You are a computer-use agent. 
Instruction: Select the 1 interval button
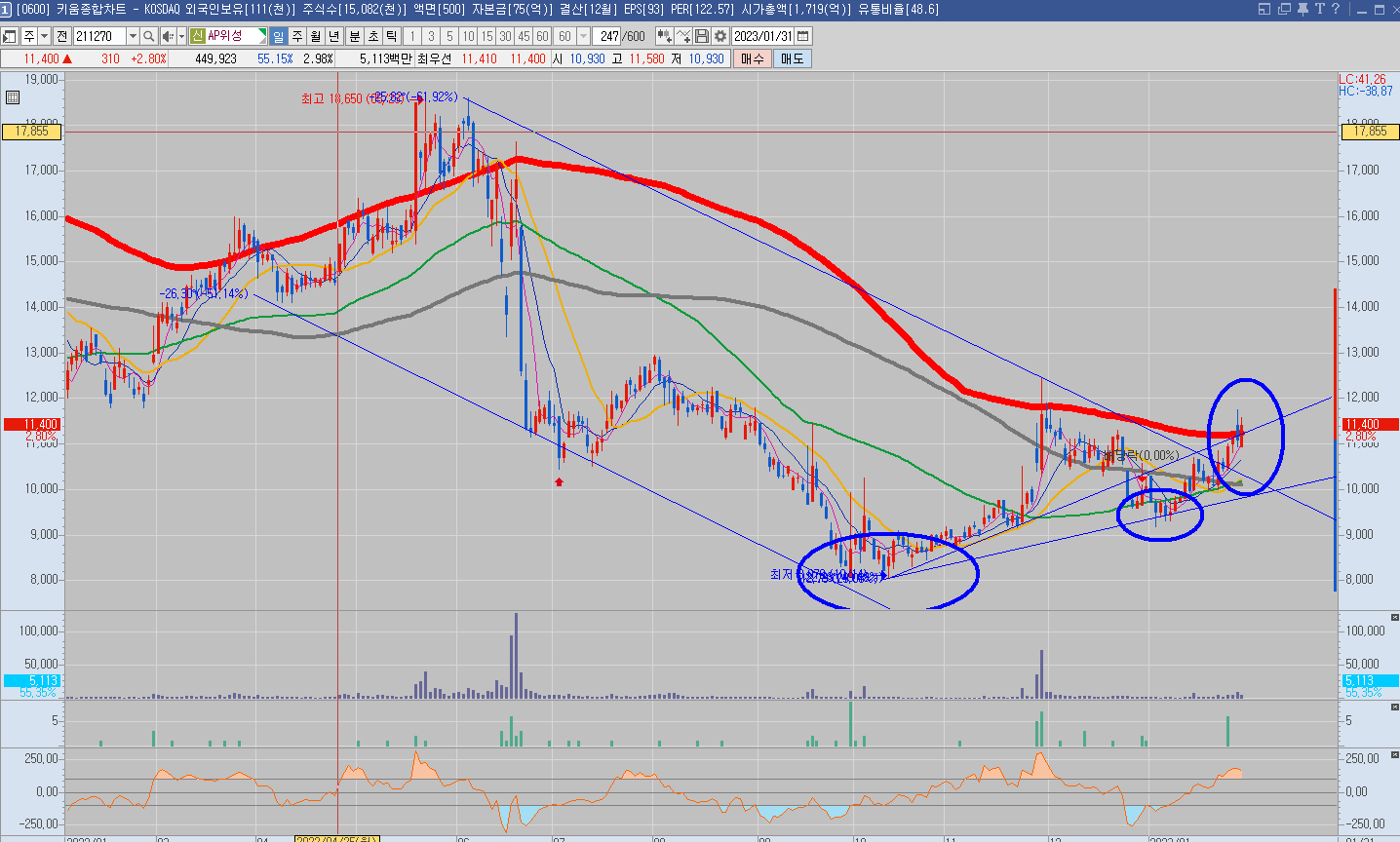point(412,36)
